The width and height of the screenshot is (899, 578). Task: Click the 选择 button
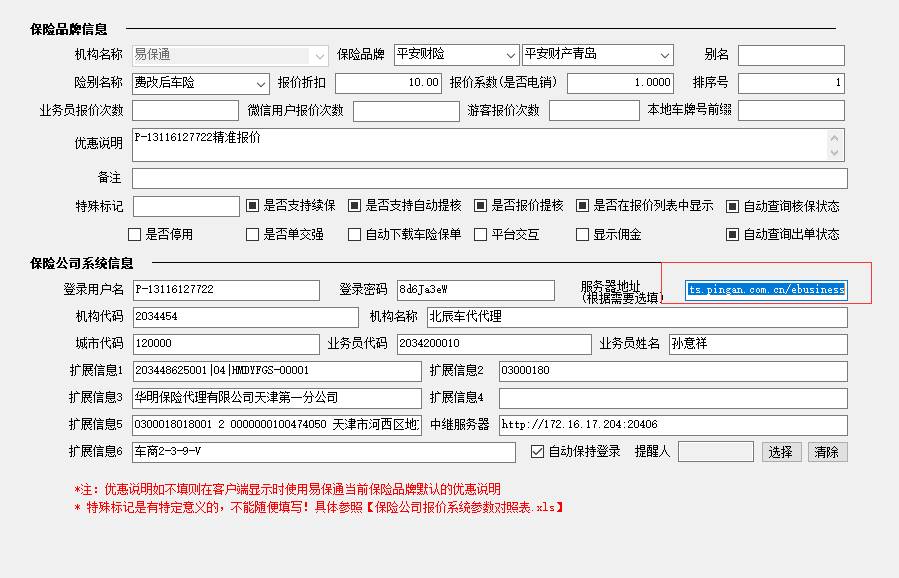[781, 452]
